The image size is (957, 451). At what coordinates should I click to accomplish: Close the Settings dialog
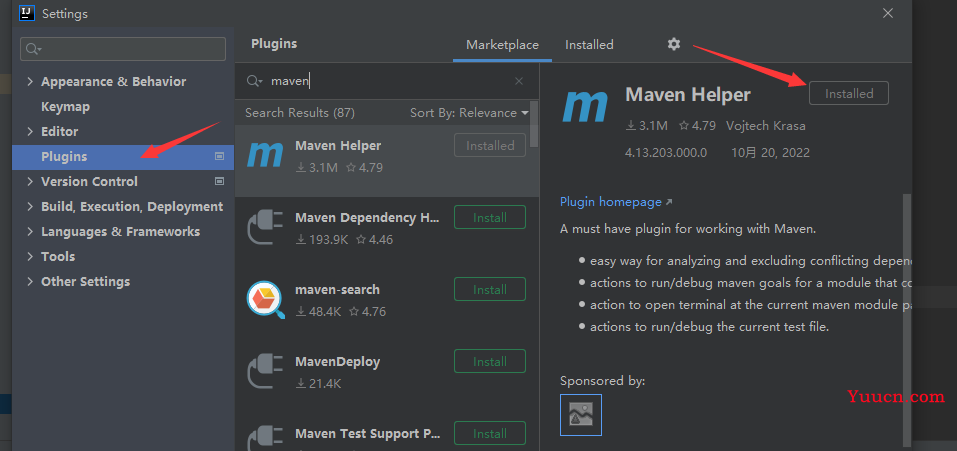(x=888, y=13)
